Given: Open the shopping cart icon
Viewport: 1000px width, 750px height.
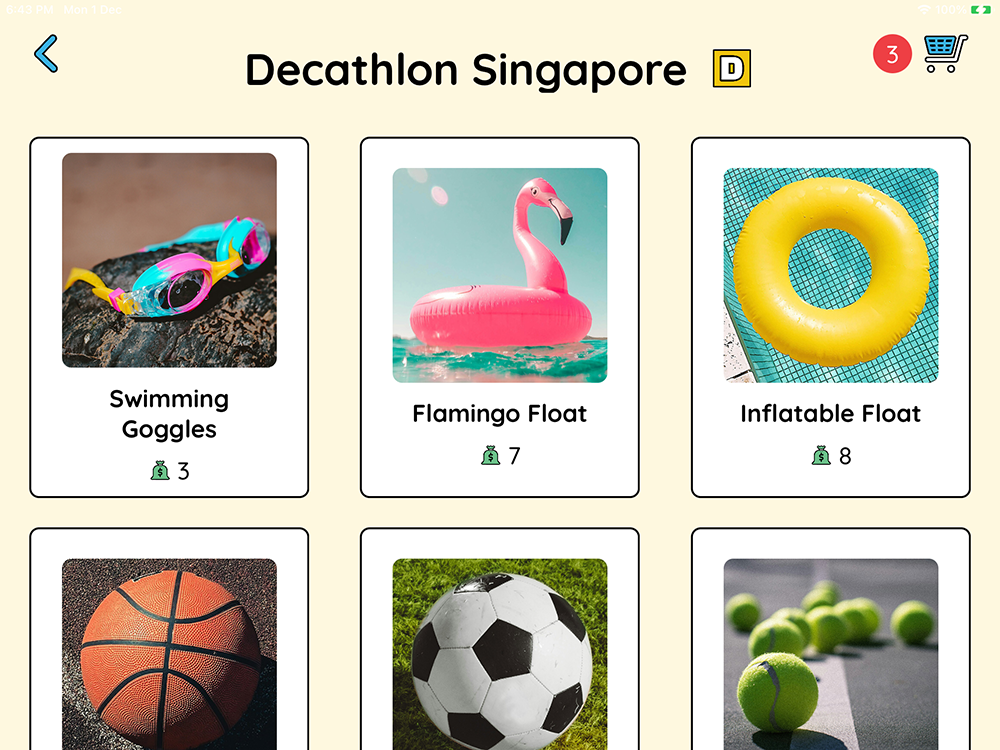Looking at the screenshot, I should (x=946, y=54).
